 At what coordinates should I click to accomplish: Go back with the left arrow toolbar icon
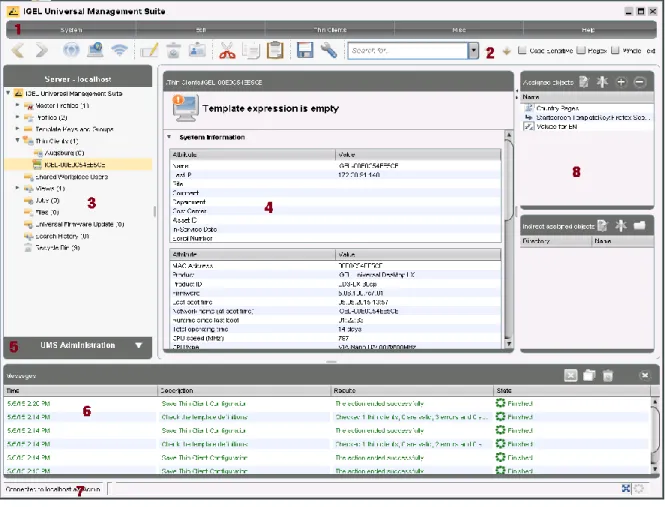point(17,50)
